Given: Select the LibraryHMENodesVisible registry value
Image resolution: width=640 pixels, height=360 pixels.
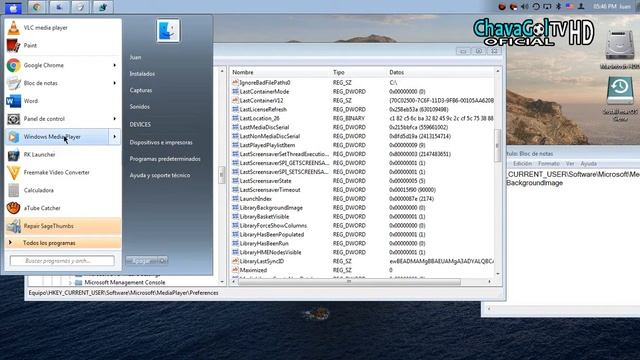Looking at the screenshot, I should [270, 252].
